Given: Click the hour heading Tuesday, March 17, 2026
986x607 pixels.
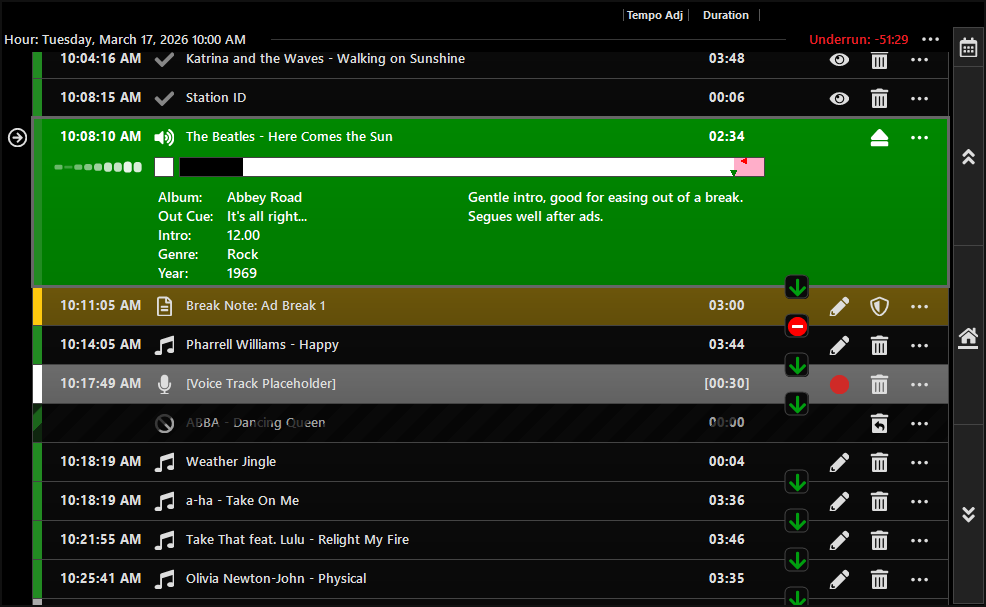Looking at the screenshot, I should tap(125, 40).
